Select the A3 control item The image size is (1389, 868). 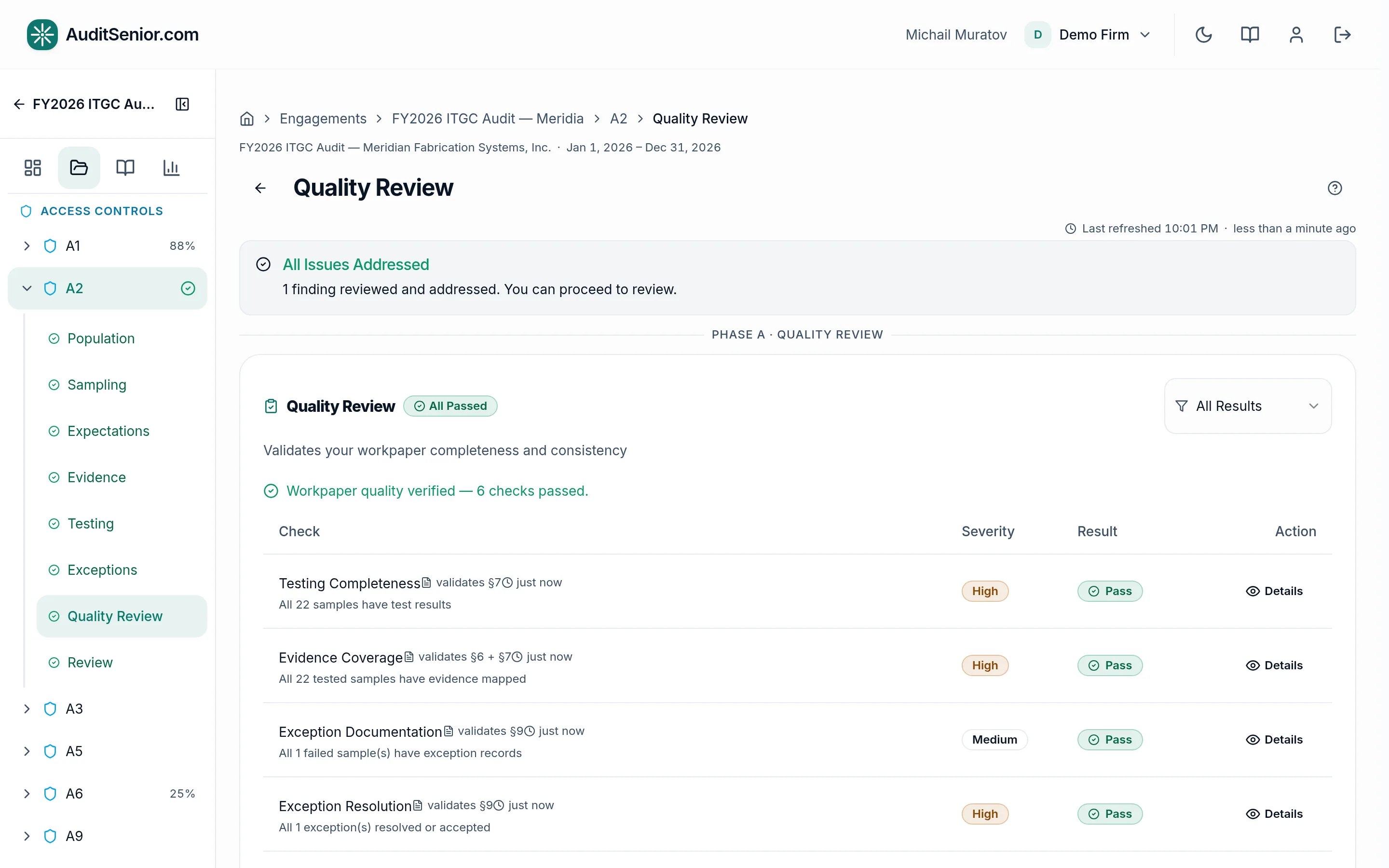(108, 709)
